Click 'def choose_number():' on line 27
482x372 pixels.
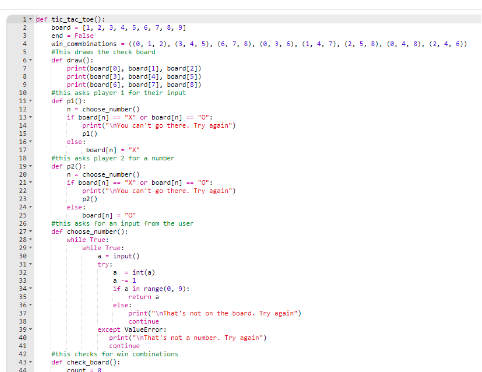(x=90, y=232)
